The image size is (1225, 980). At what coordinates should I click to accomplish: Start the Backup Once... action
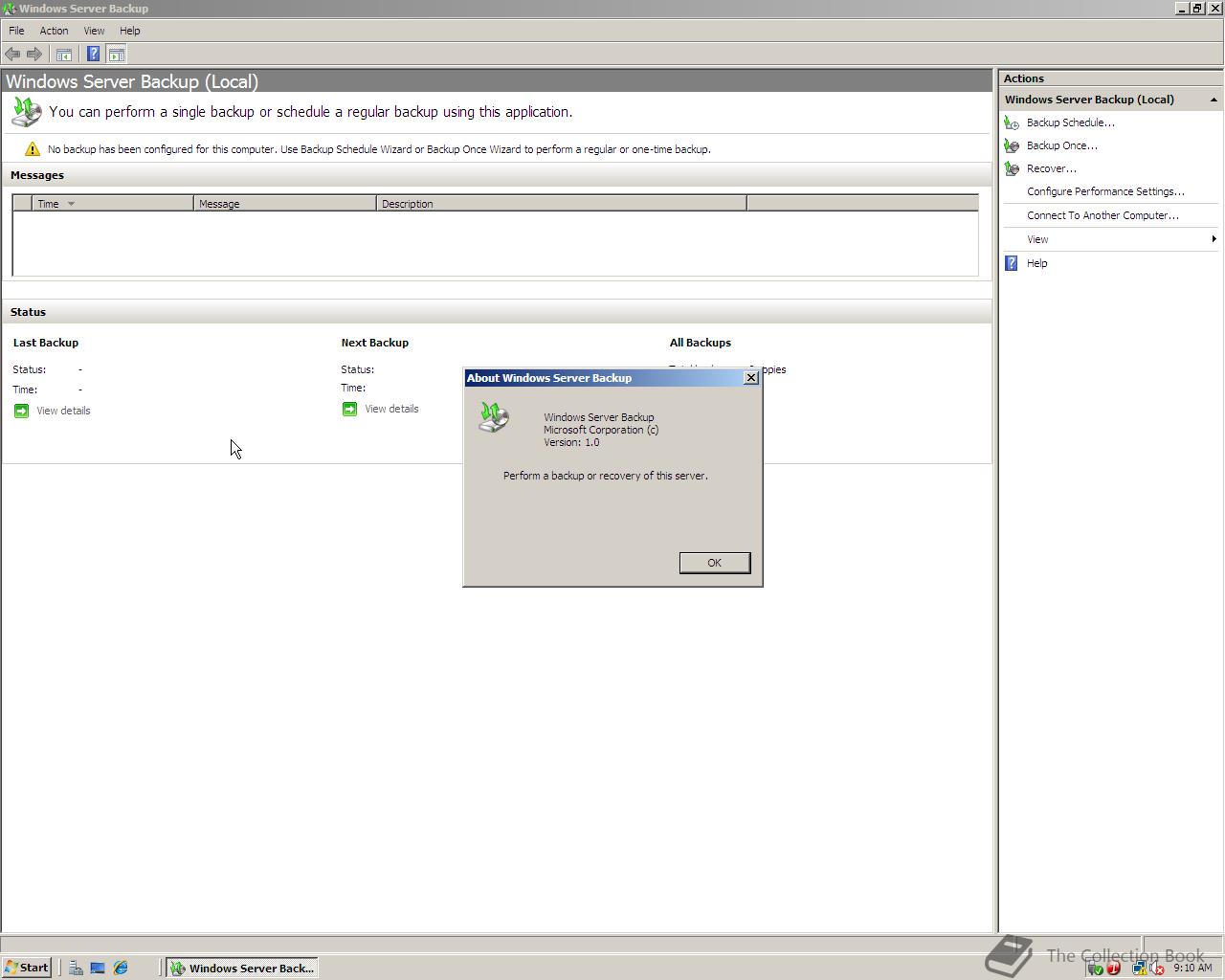click(1061, 145)
